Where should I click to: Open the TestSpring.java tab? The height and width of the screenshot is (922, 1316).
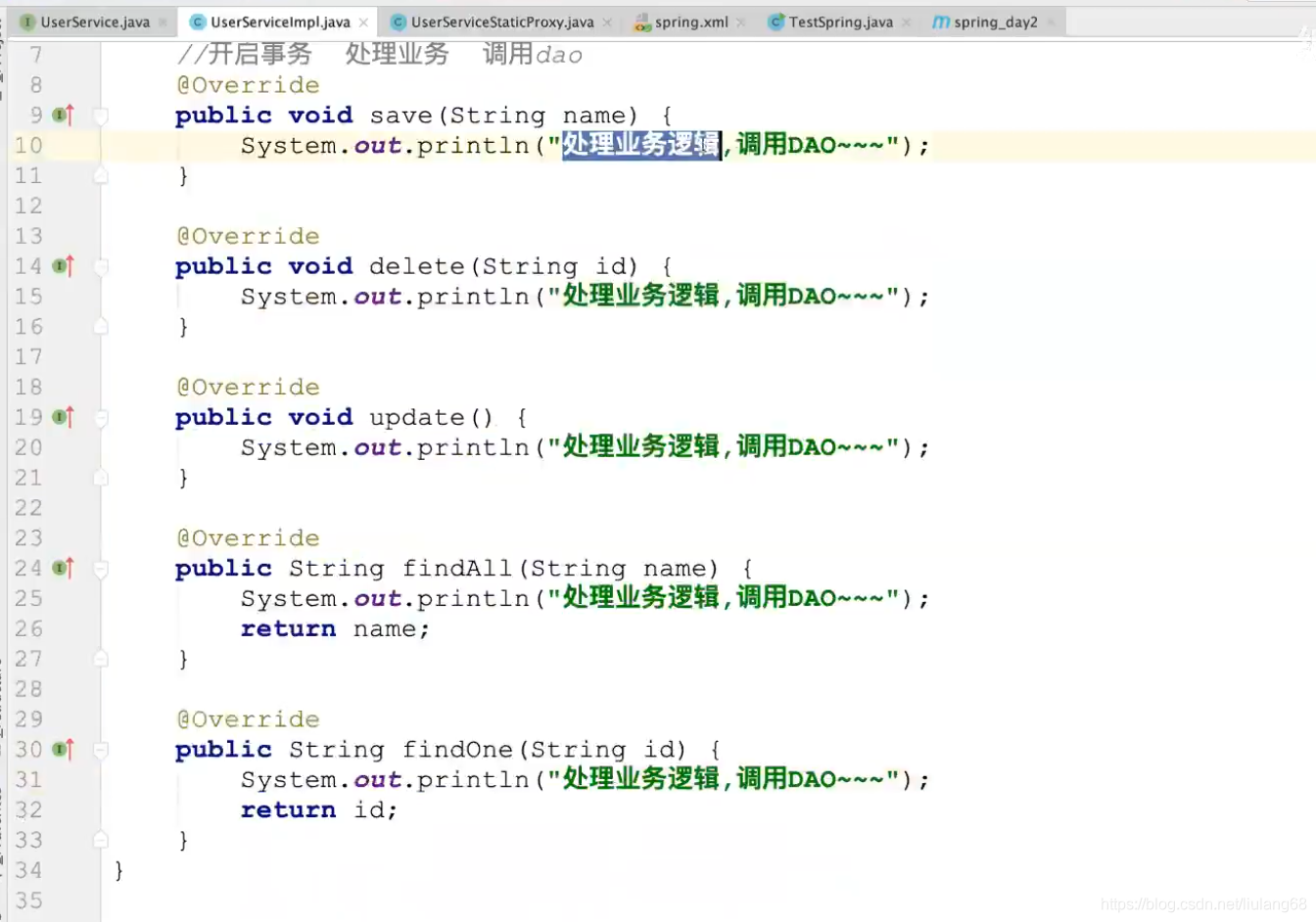click(840, 23)
